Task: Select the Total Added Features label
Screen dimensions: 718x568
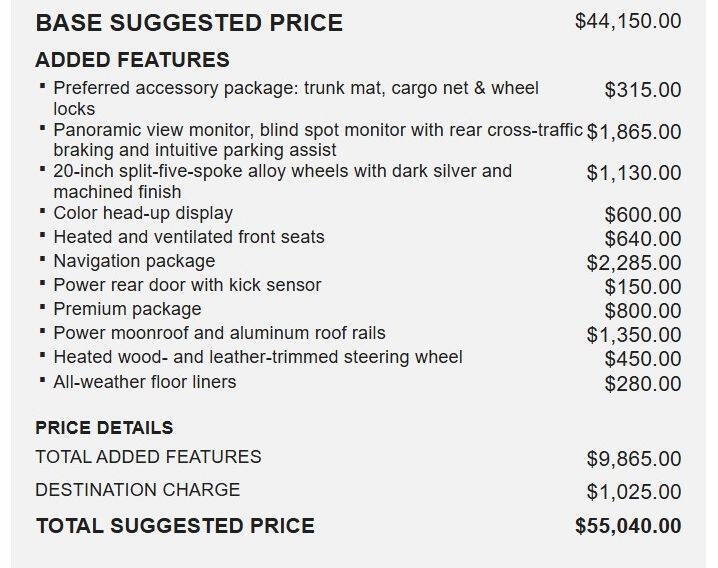Action: [148, 457]
